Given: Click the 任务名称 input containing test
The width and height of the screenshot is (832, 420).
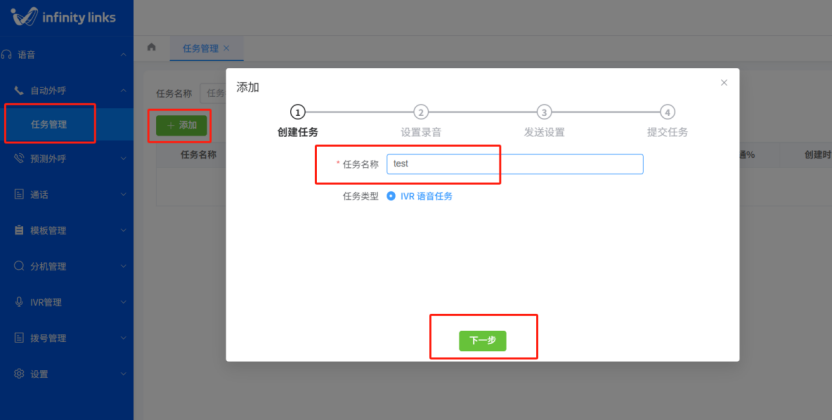Looking at the screenshot, I should pyautogui.click(x=514, y=164).
